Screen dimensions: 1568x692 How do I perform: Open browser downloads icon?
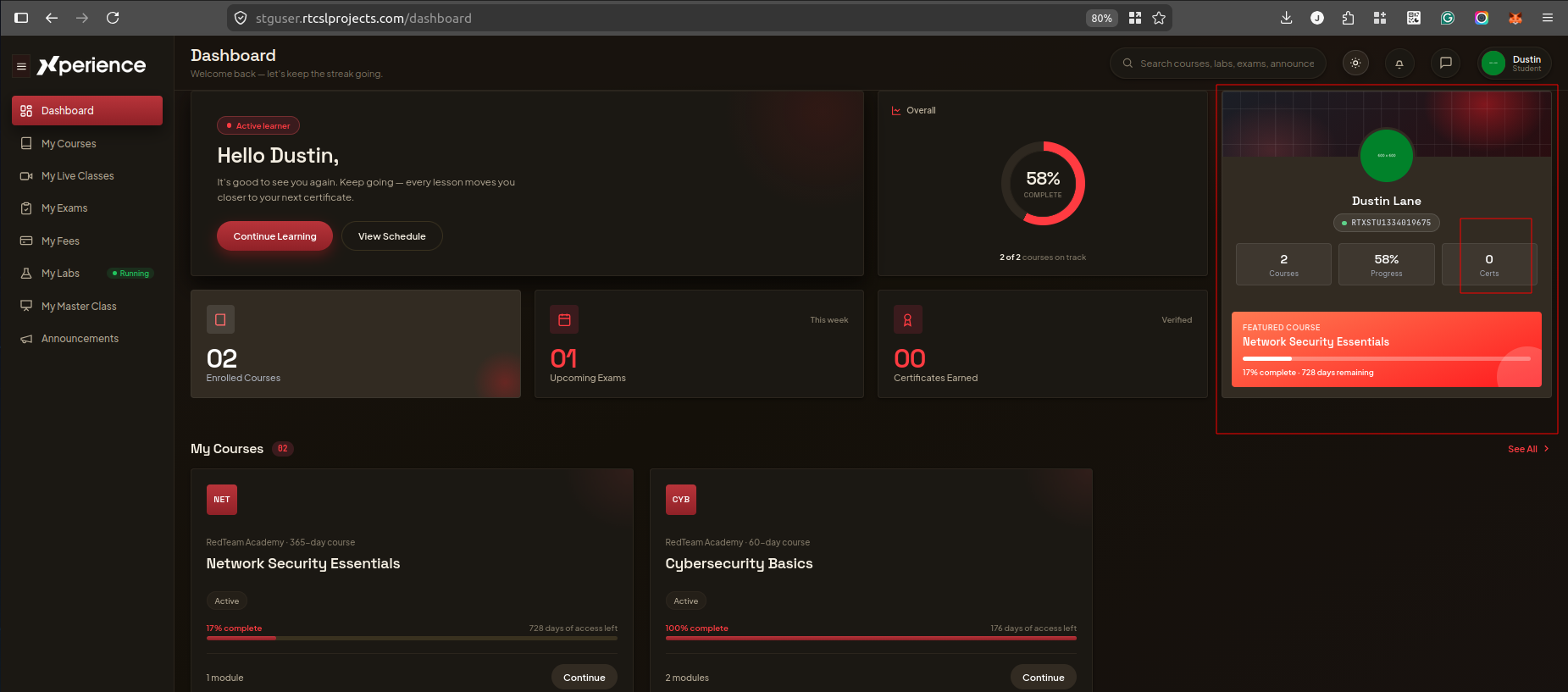pyautogui.click(x=1286, y=18)
